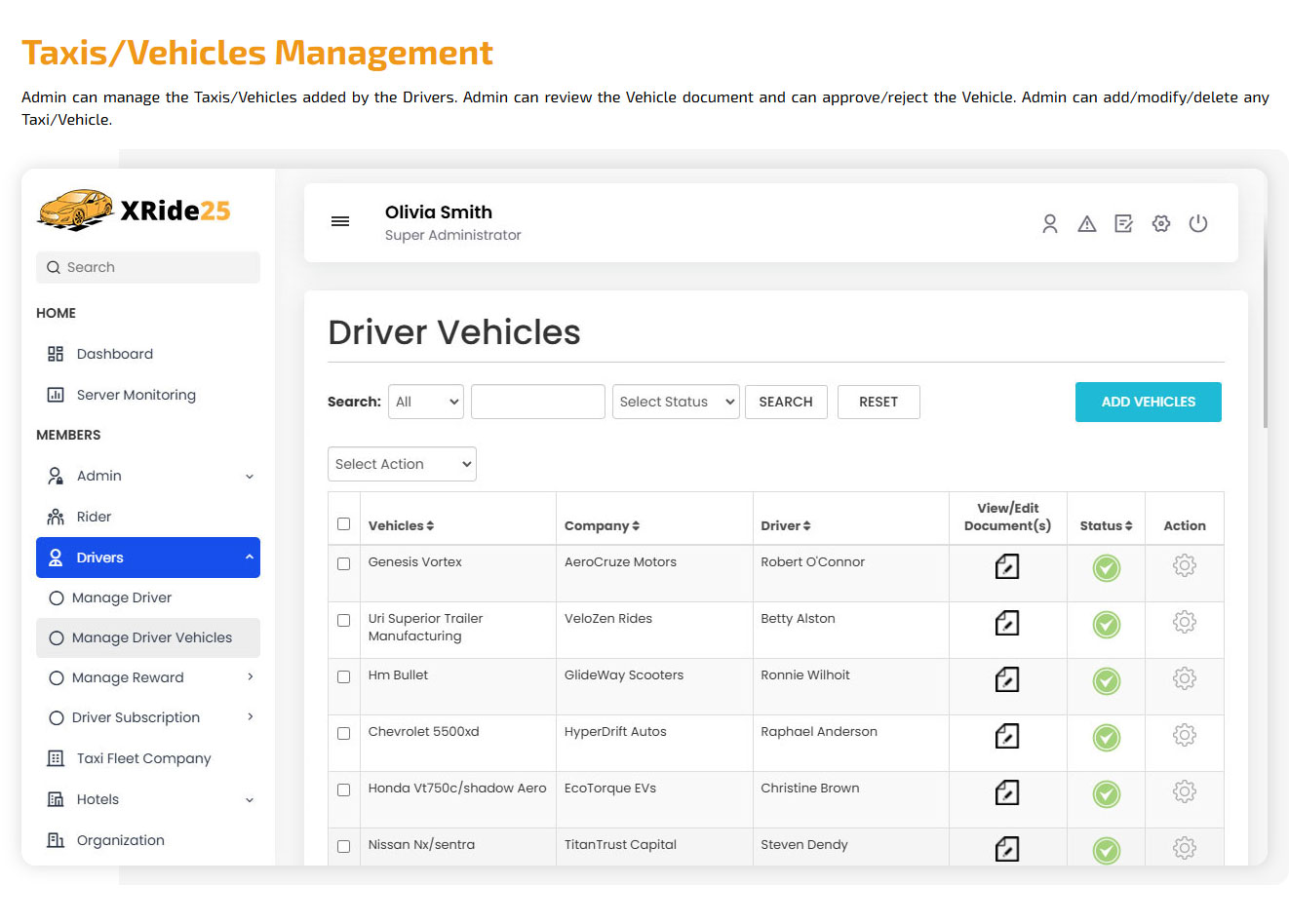Check the Nissan Nx/sentra row checkbox

pos(343,846)
